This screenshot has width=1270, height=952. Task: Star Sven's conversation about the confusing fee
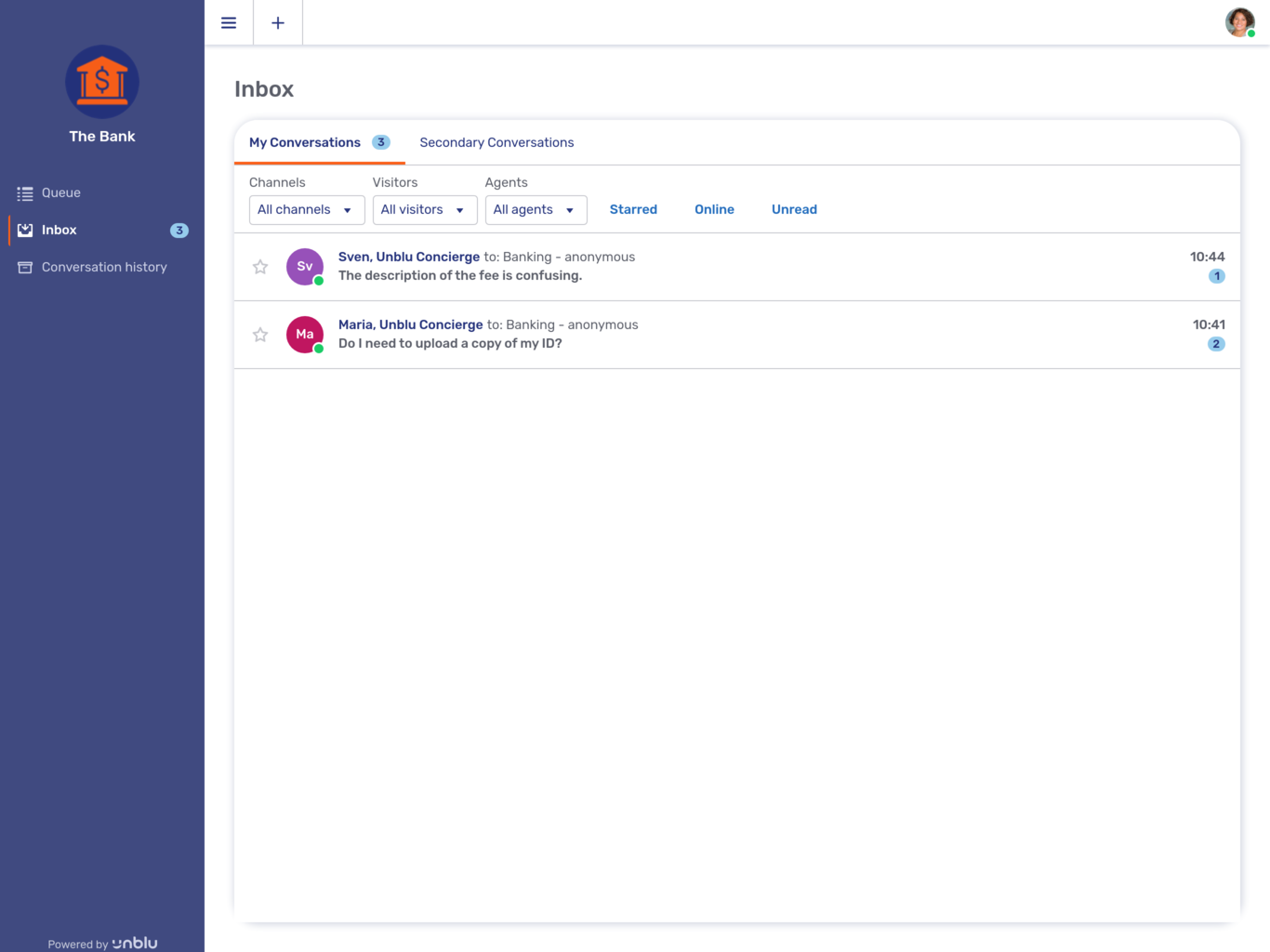[259, 267]
